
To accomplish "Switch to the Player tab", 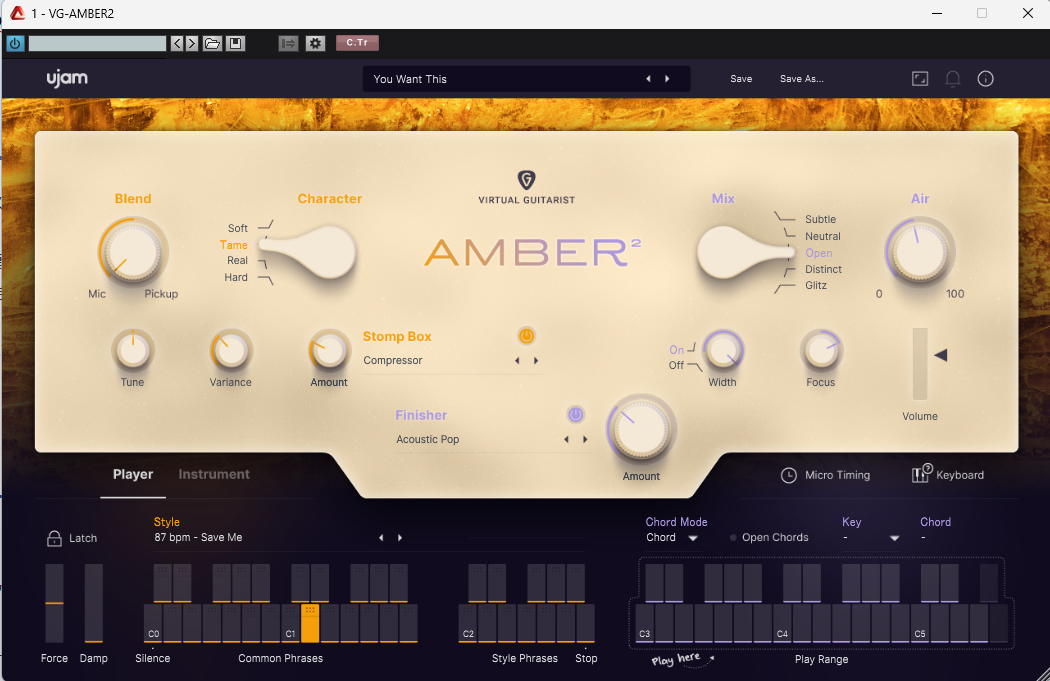I will pyautogui.click(x=133, y=474).
